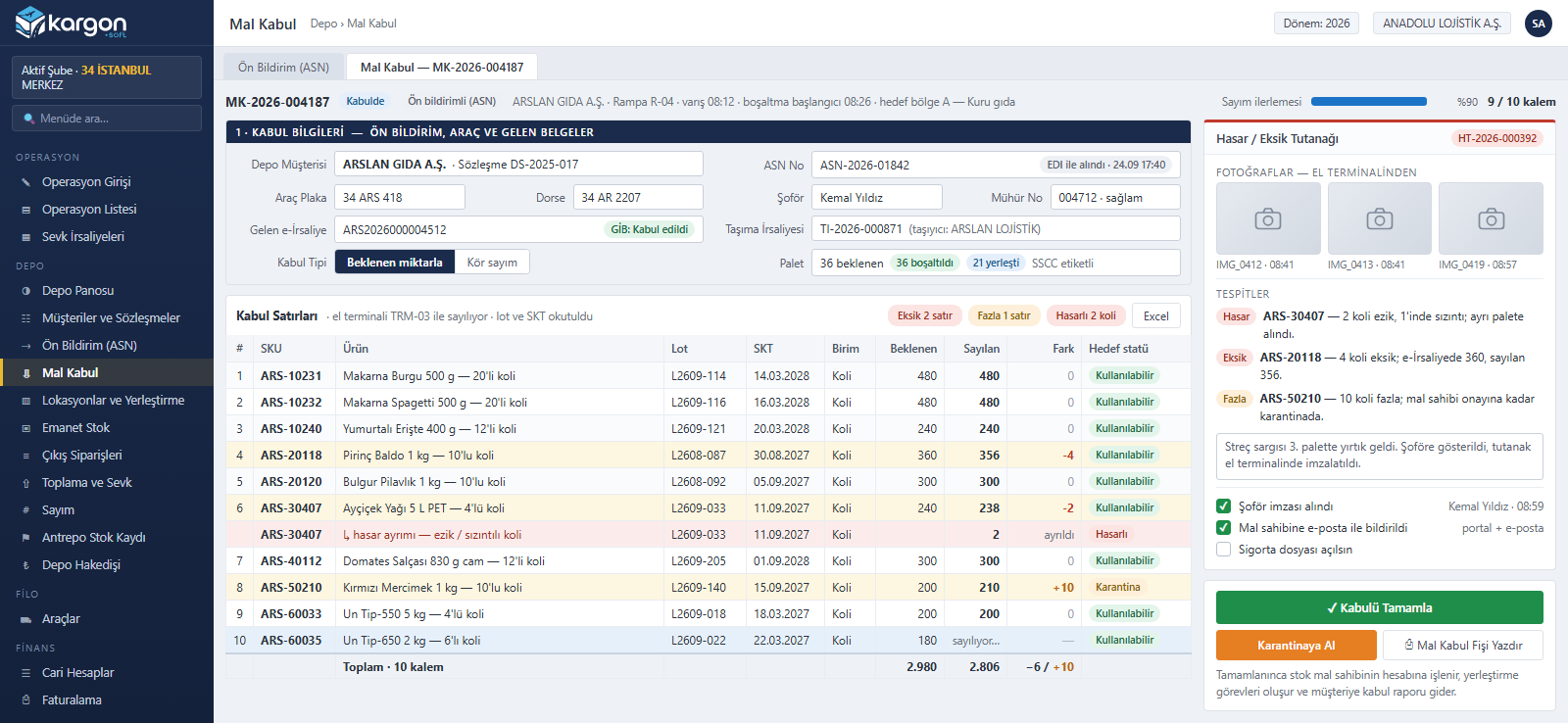Click the Karantinaya Al button
Viewport: 1568px width, 723px height.
click(1296, 646)
